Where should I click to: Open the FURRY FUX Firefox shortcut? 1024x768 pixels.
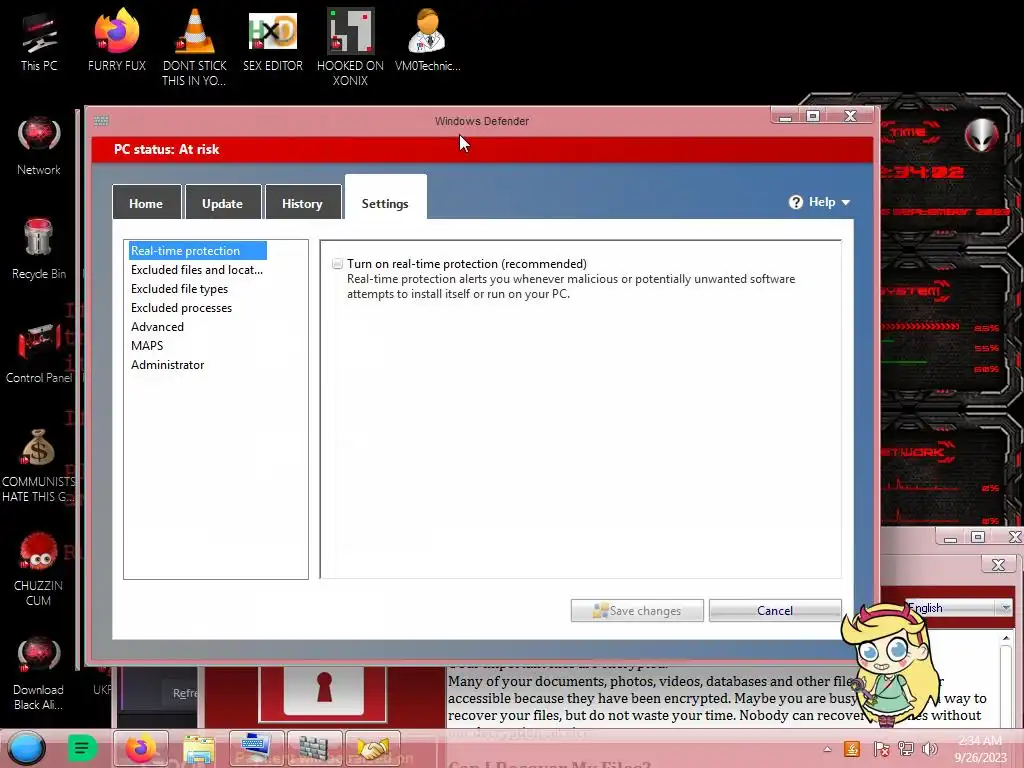(x=116, y=42)
